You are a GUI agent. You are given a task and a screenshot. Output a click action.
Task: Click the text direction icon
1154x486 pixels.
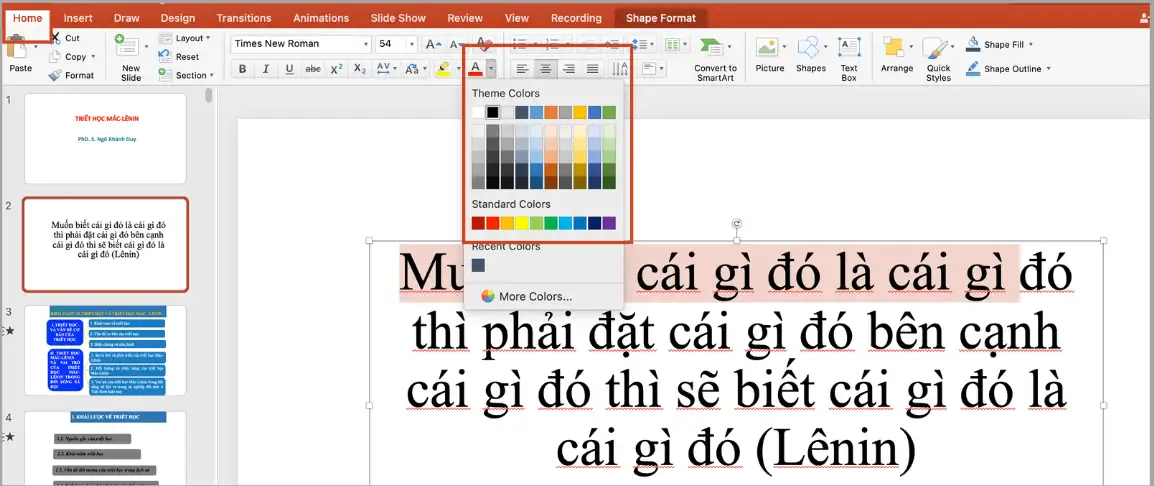[620, 68]
